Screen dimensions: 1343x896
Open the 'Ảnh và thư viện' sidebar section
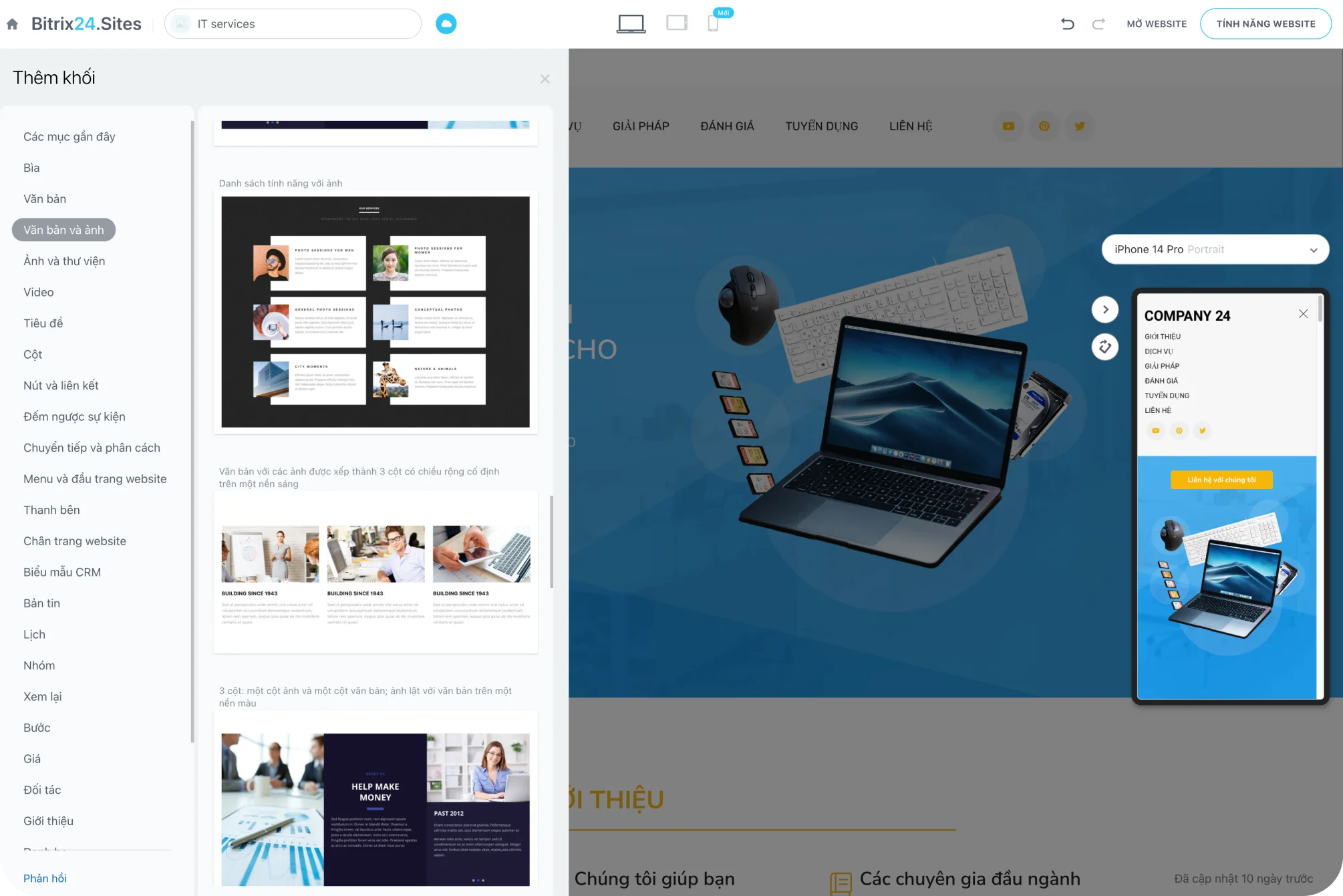[x=64, y=261]
